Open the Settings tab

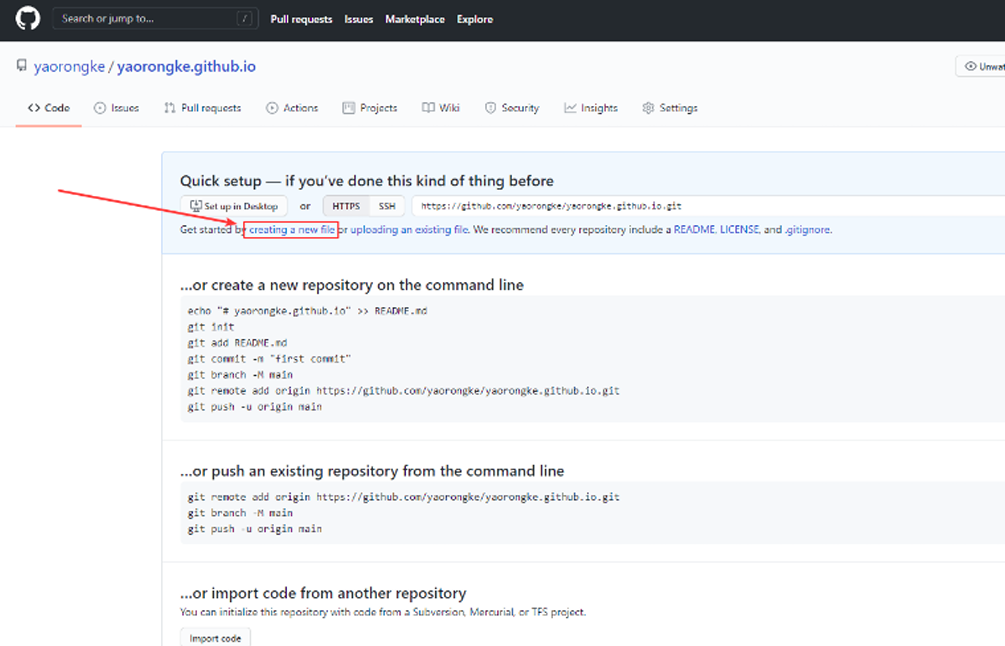[670, 108]
